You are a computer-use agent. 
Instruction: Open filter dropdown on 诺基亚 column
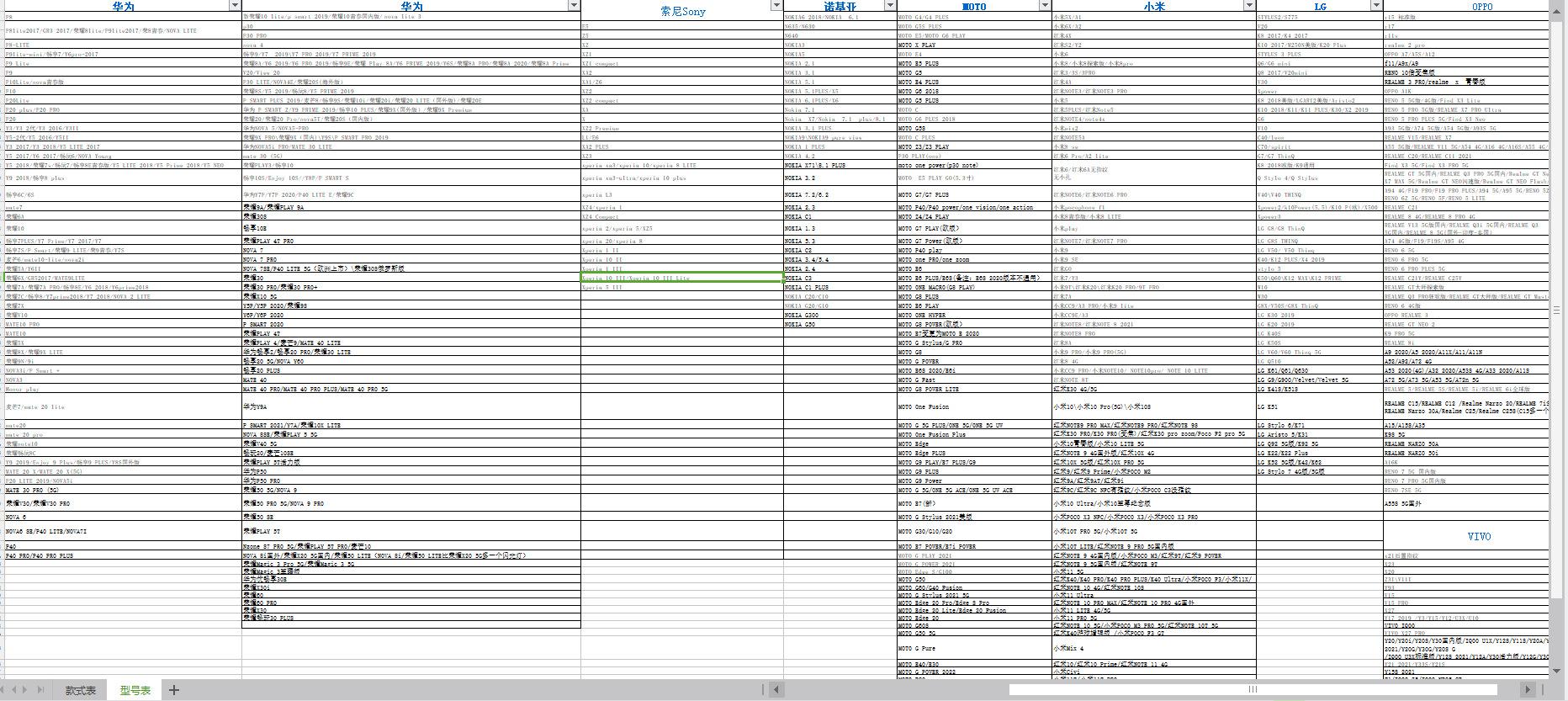pyautogui.click(x=889, y=6)
